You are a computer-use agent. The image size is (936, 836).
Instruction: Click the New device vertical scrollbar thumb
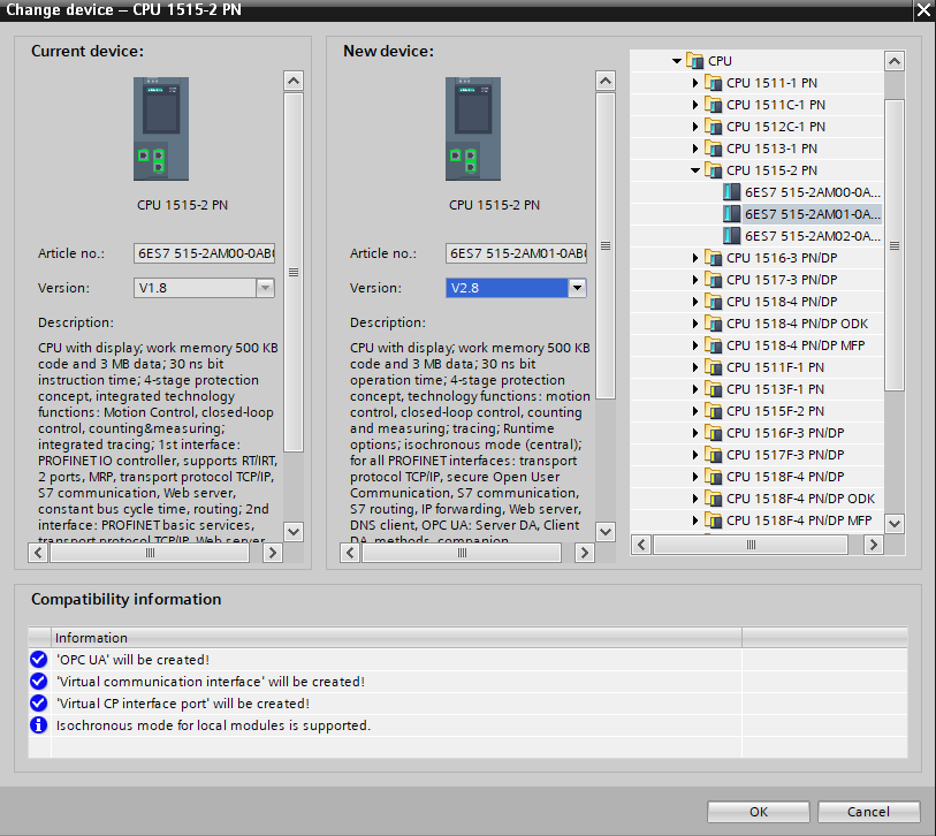coord(605,245)
